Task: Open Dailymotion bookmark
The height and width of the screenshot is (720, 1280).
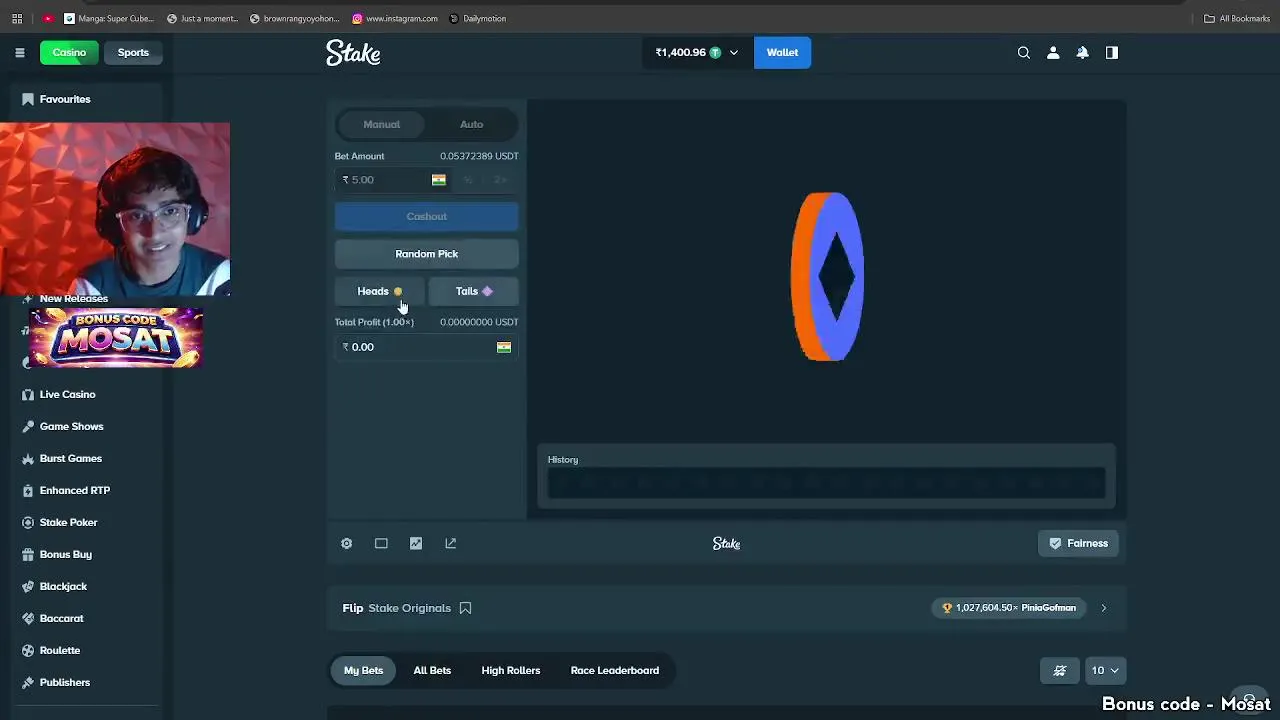Action: tap(478, 18)
